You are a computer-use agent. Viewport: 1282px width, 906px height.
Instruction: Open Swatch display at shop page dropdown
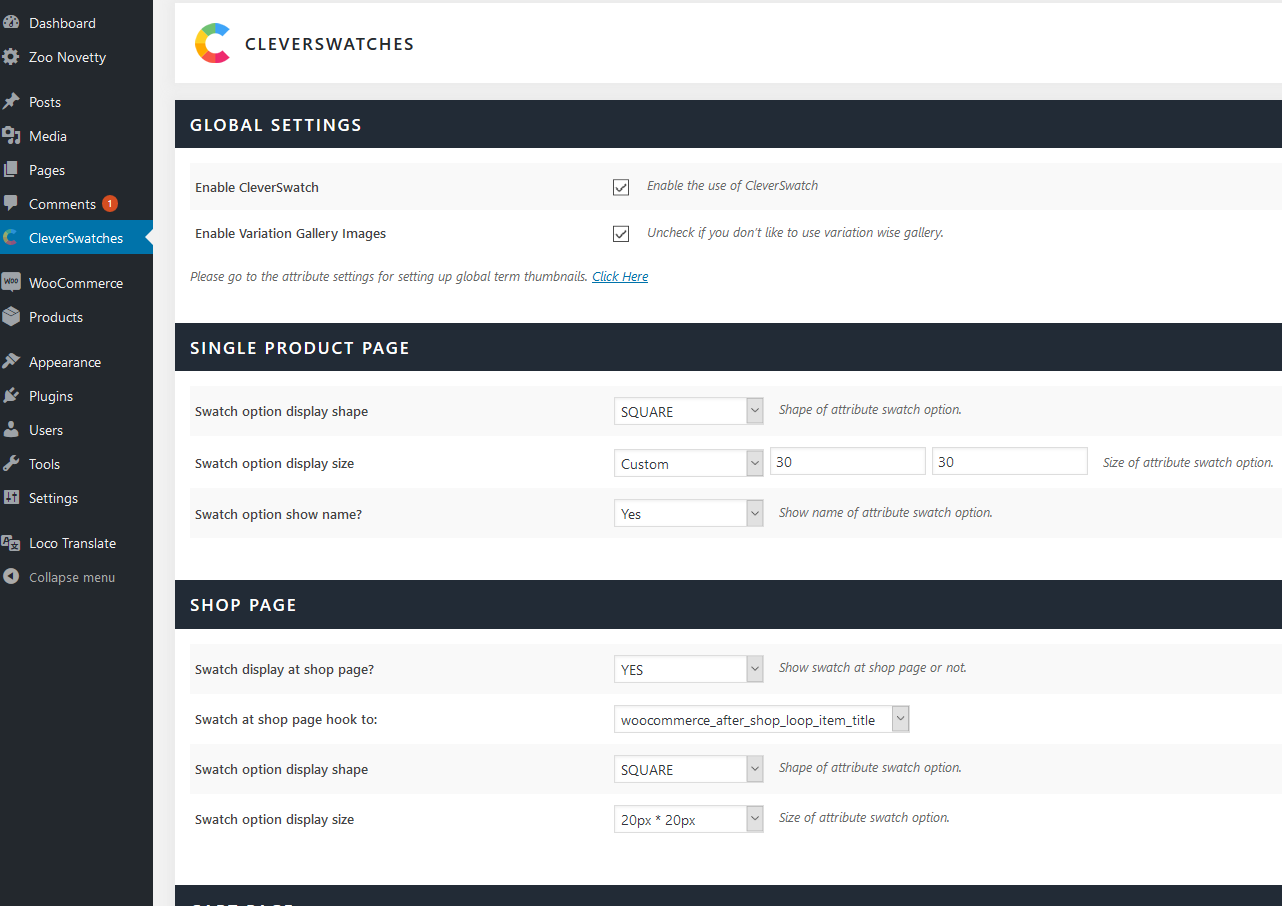689,669
